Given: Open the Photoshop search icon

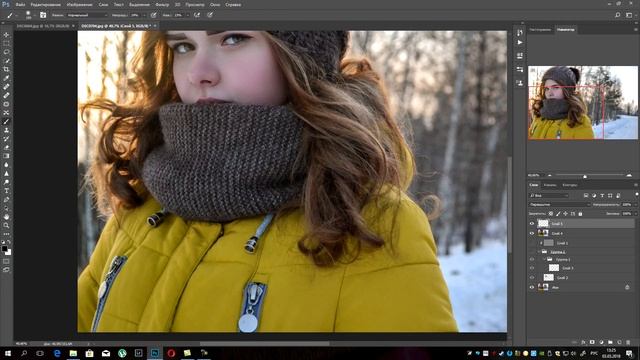Looking at the screenshot, I should tap(618, 15).
